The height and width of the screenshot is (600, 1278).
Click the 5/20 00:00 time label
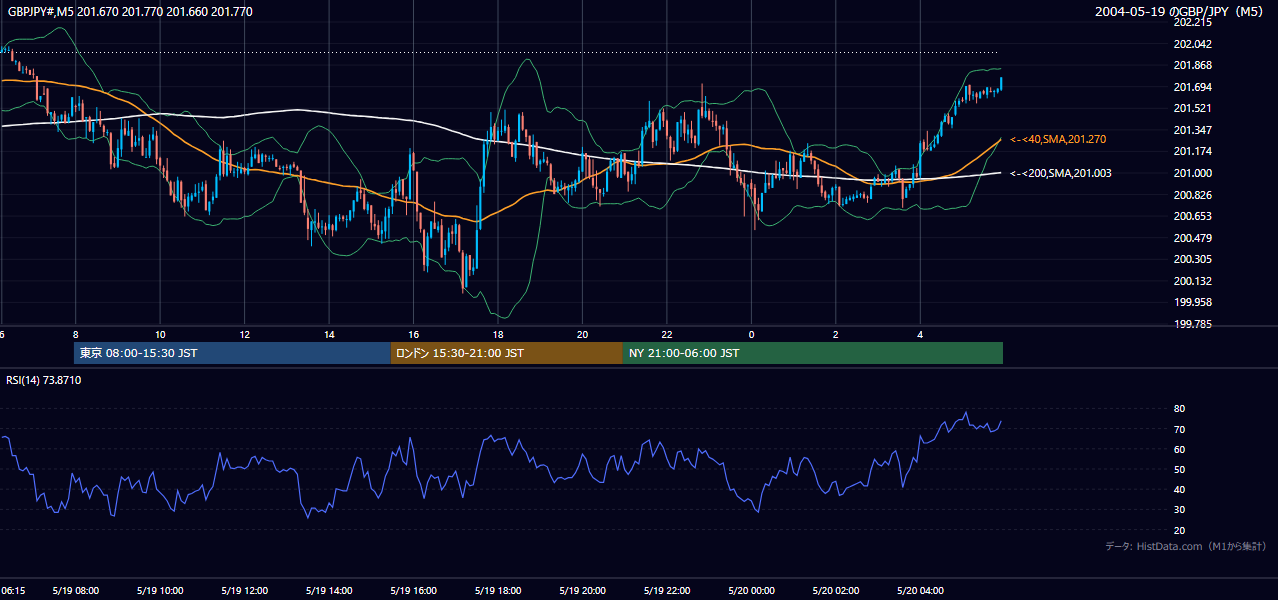coord(751,591)
